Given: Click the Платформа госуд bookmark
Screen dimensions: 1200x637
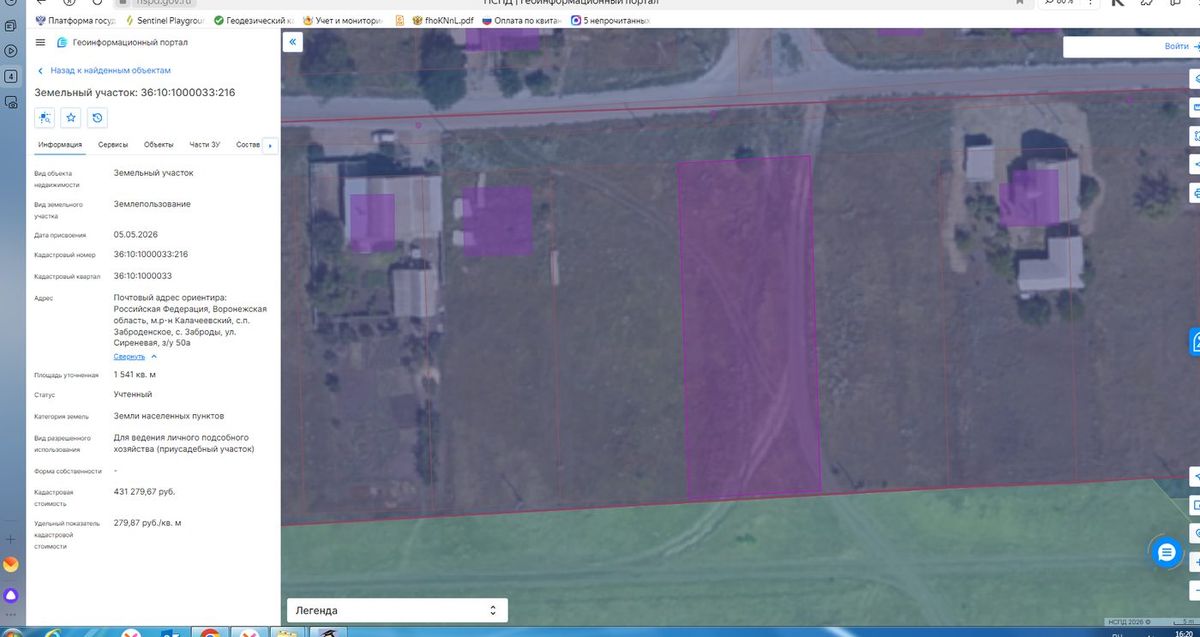Looking at the screenshot, I should (x=75, y=20).
